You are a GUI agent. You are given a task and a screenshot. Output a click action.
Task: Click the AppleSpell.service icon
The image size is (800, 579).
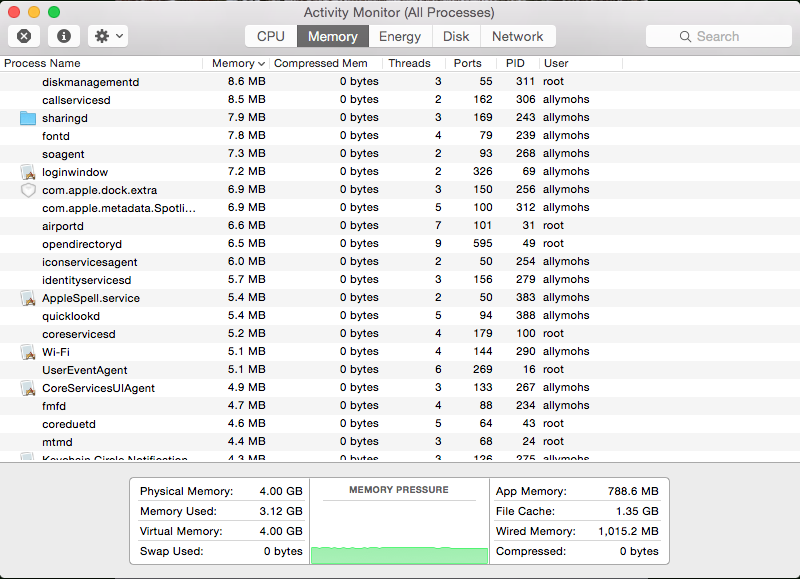(x=28, y=298)
